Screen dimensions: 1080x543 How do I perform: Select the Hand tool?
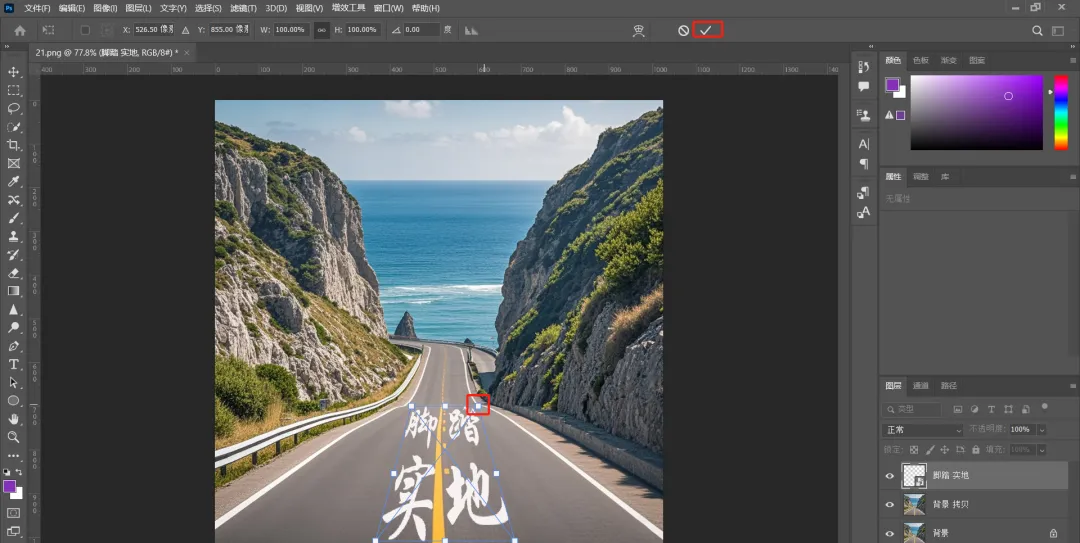[x=14, y=419]
